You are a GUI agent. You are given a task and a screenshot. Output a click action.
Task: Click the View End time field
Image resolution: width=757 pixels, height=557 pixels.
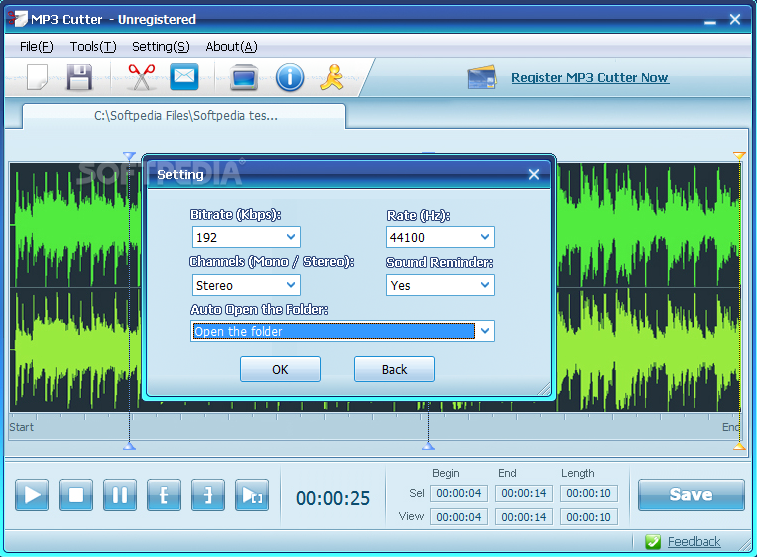click(x=523, y=517)
